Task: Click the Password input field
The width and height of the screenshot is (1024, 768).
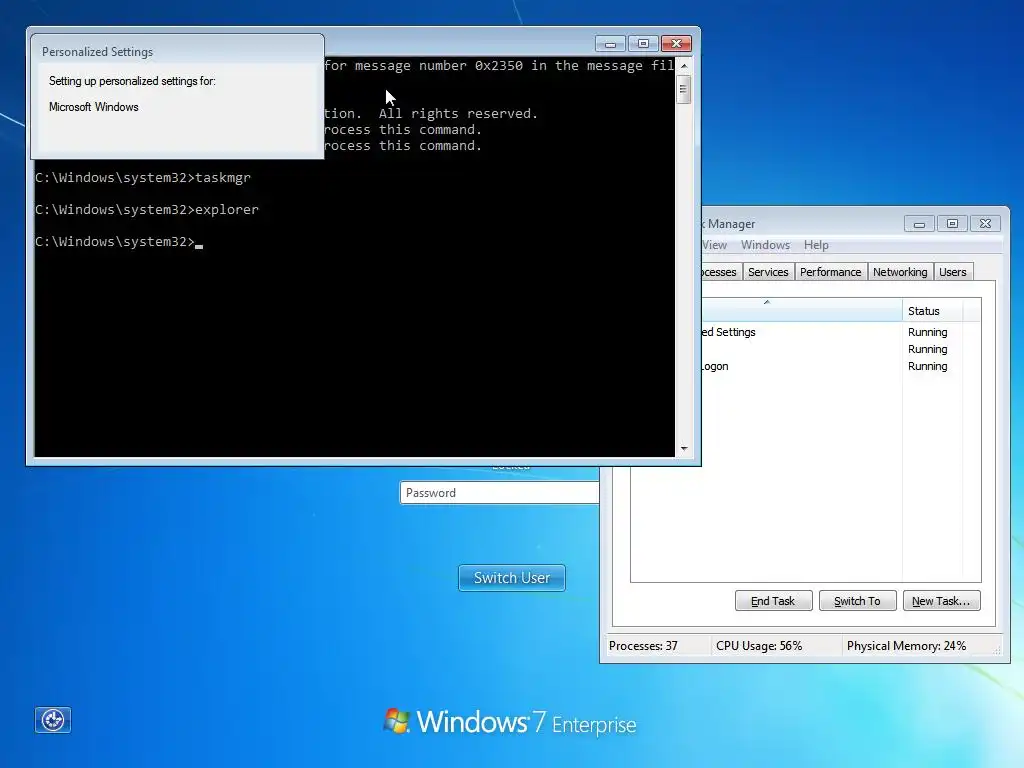Action: click(x=500, y=492)
